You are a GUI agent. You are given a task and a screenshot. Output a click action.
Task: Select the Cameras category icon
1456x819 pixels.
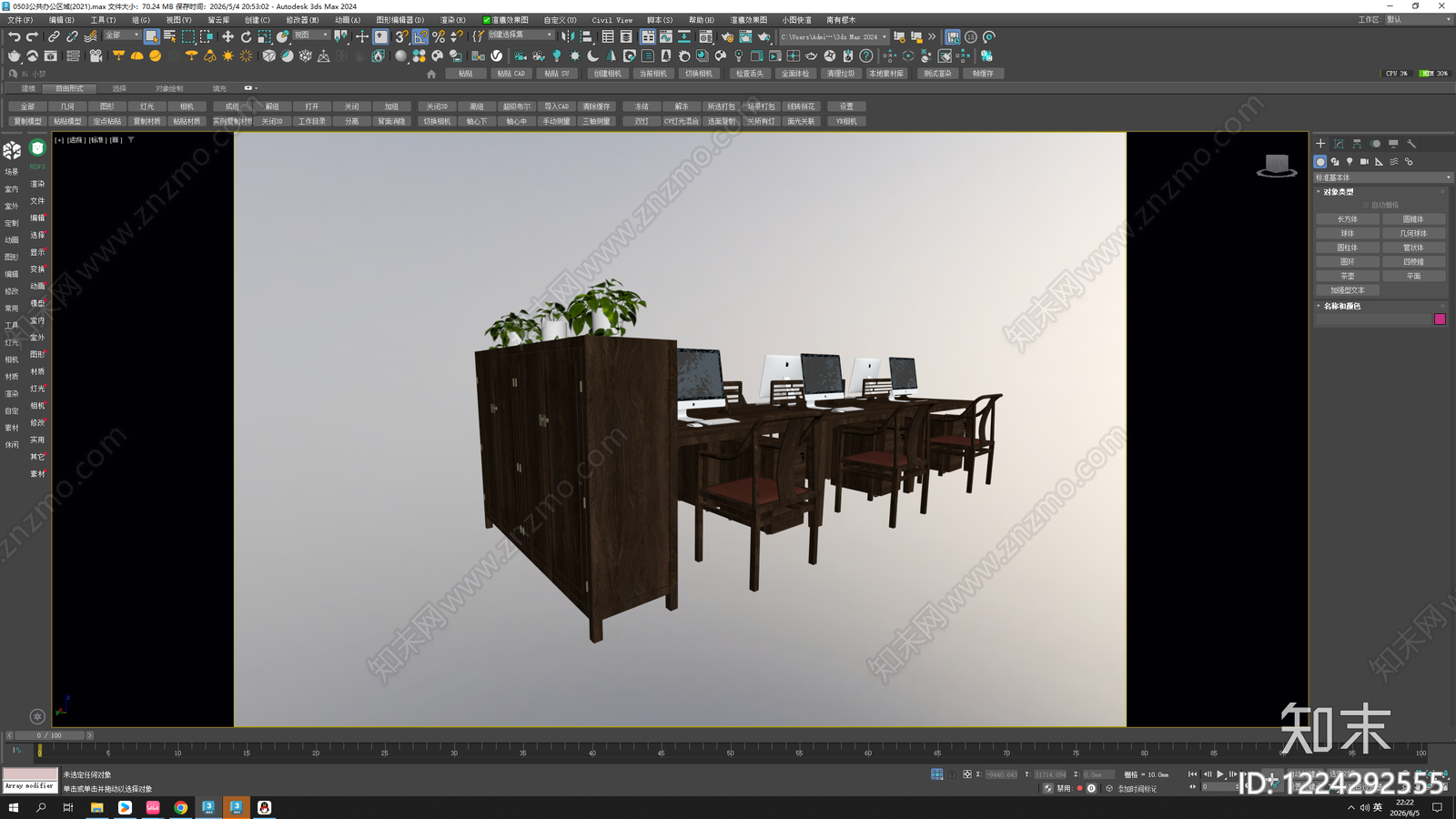click(x=1364, y=161)
